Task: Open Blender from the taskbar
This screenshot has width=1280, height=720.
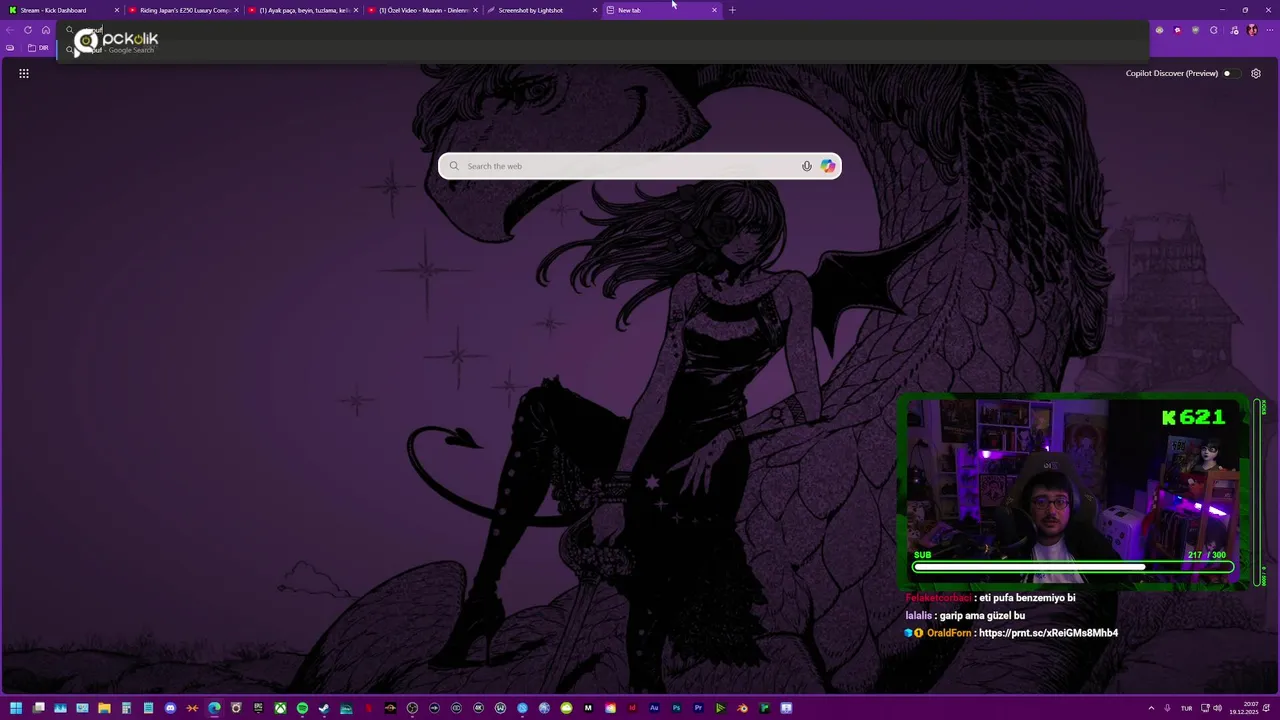Action: click(743, 708)
